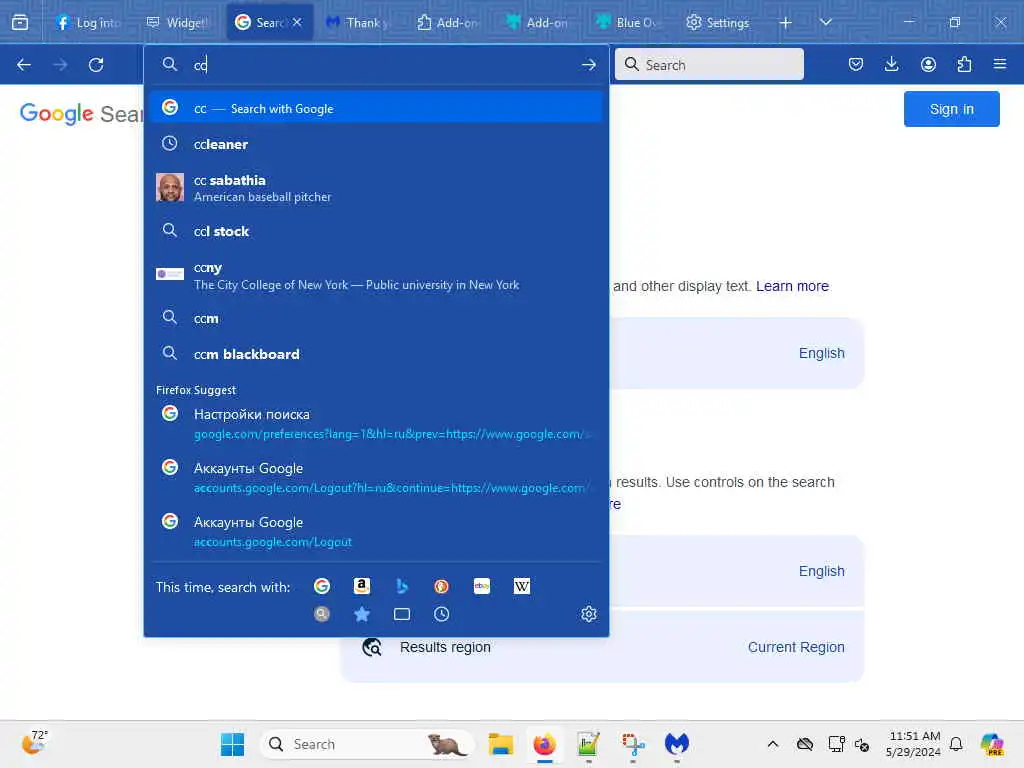Open Malwarebytes from taskbar
The image size is (1024, 768).
click(677, 744)
